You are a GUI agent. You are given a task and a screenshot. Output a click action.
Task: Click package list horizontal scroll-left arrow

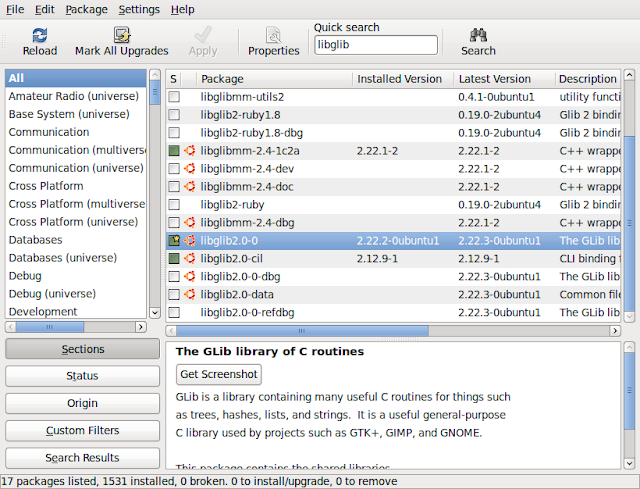point(171,331)
